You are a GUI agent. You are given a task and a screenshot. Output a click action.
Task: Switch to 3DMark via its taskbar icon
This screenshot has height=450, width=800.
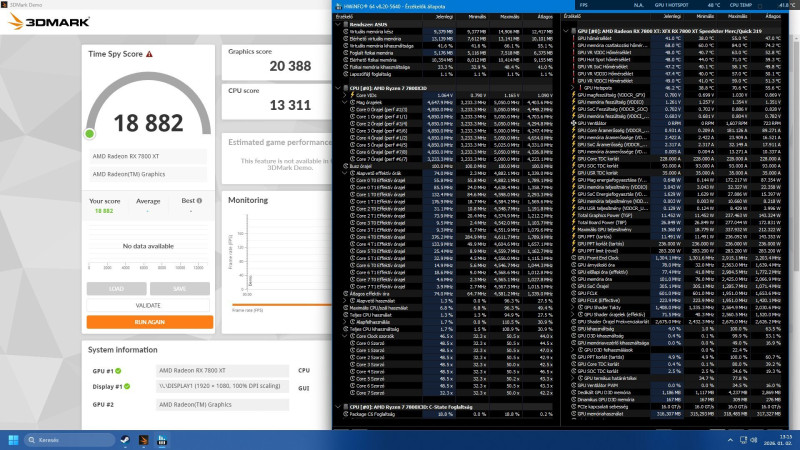(x=143, y=440)
